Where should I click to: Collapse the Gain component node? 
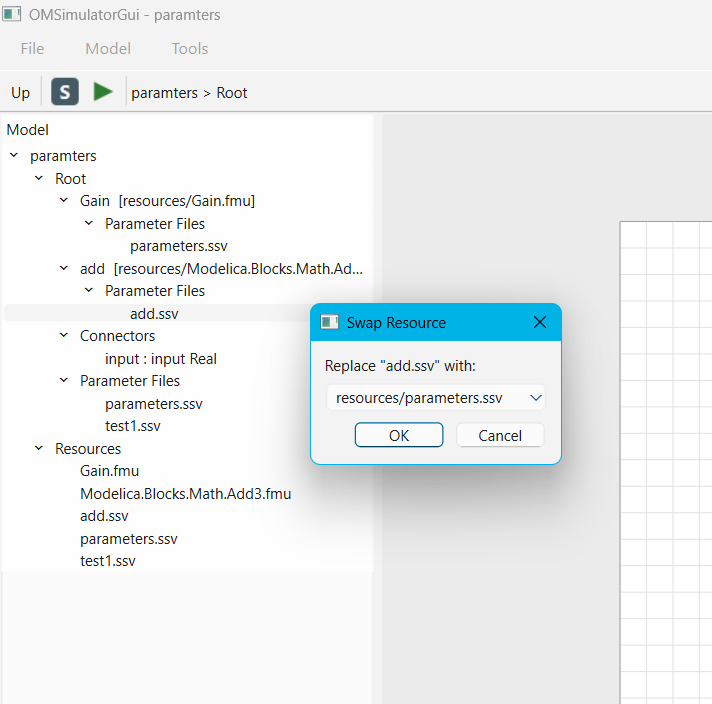pos(64,200)
